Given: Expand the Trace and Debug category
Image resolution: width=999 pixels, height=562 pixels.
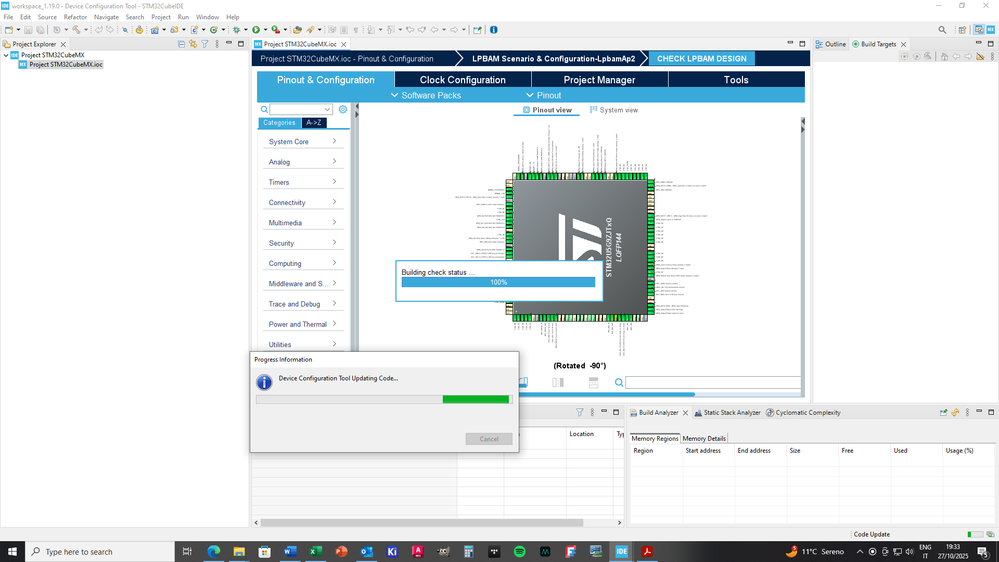Looking at the screenshot, I should click(x=302, y=304).
